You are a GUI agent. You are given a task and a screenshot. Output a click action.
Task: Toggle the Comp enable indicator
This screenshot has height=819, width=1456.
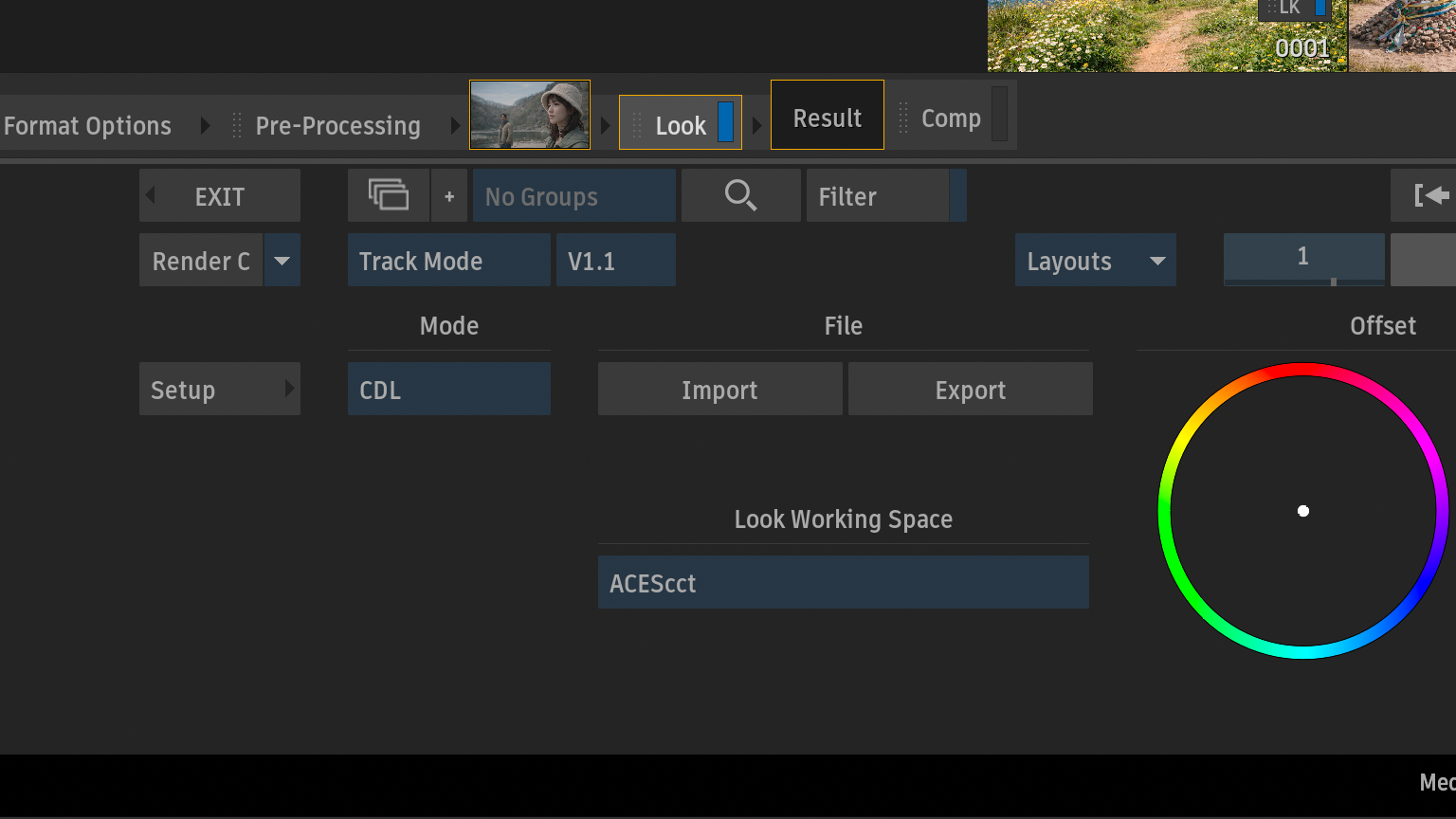(x=999, y=116)
